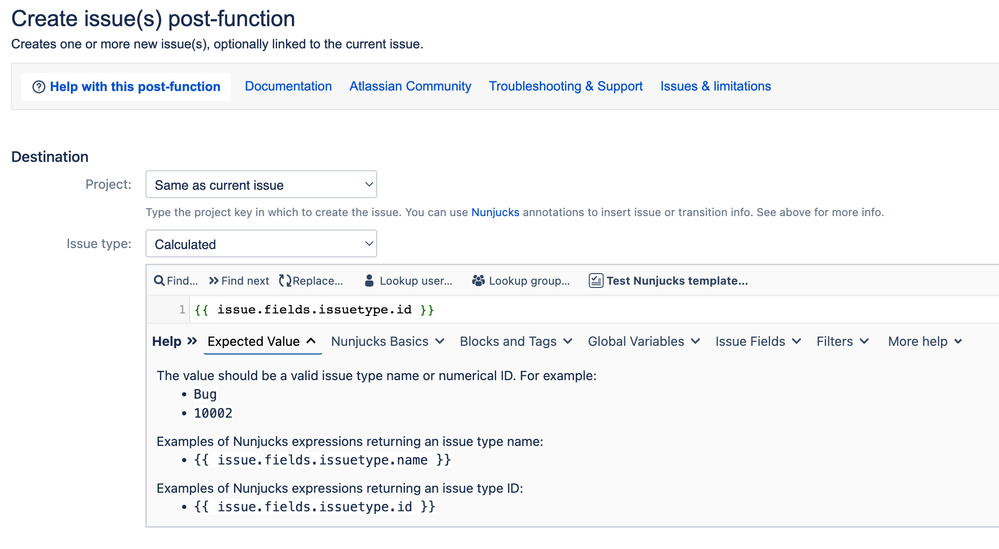
Task: Open the Documentation link
Action: coord(288,86)
